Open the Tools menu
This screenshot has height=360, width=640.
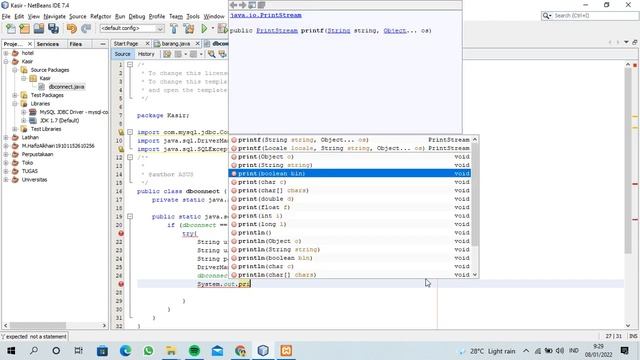tap(193, 16)
